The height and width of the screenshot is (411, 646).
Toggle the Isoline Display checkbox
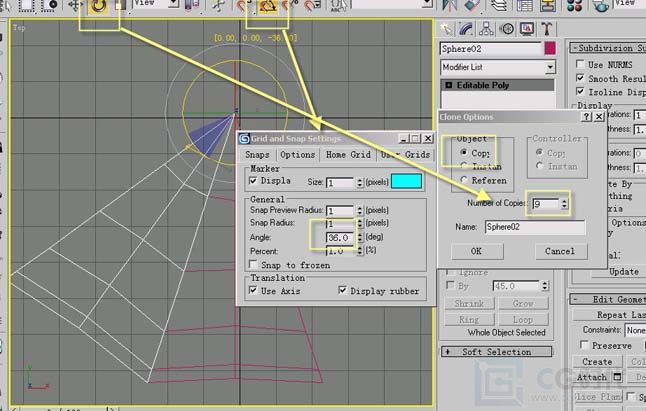tap(580, 91)
